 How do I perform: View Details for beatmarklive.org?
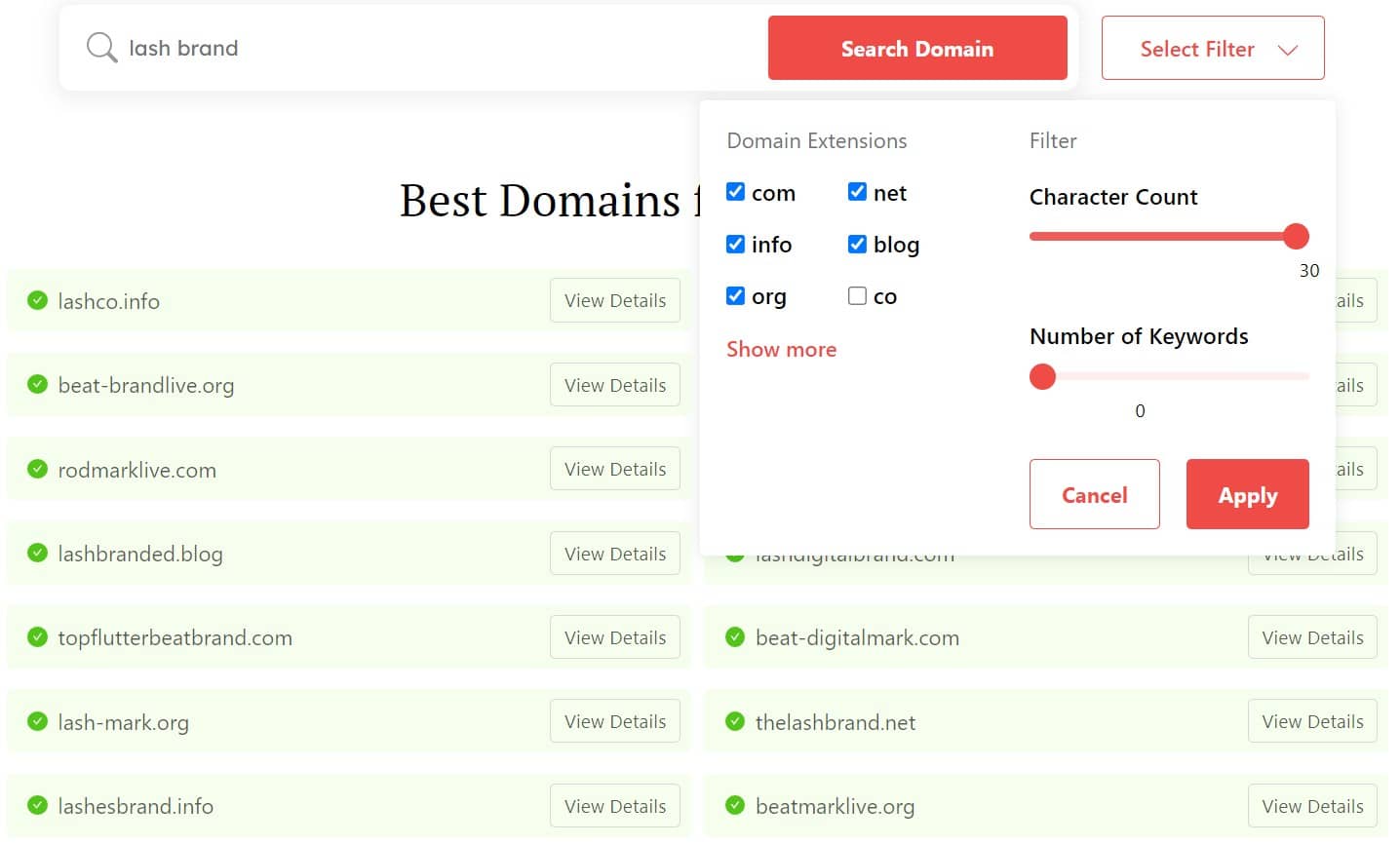[1312, 806]
